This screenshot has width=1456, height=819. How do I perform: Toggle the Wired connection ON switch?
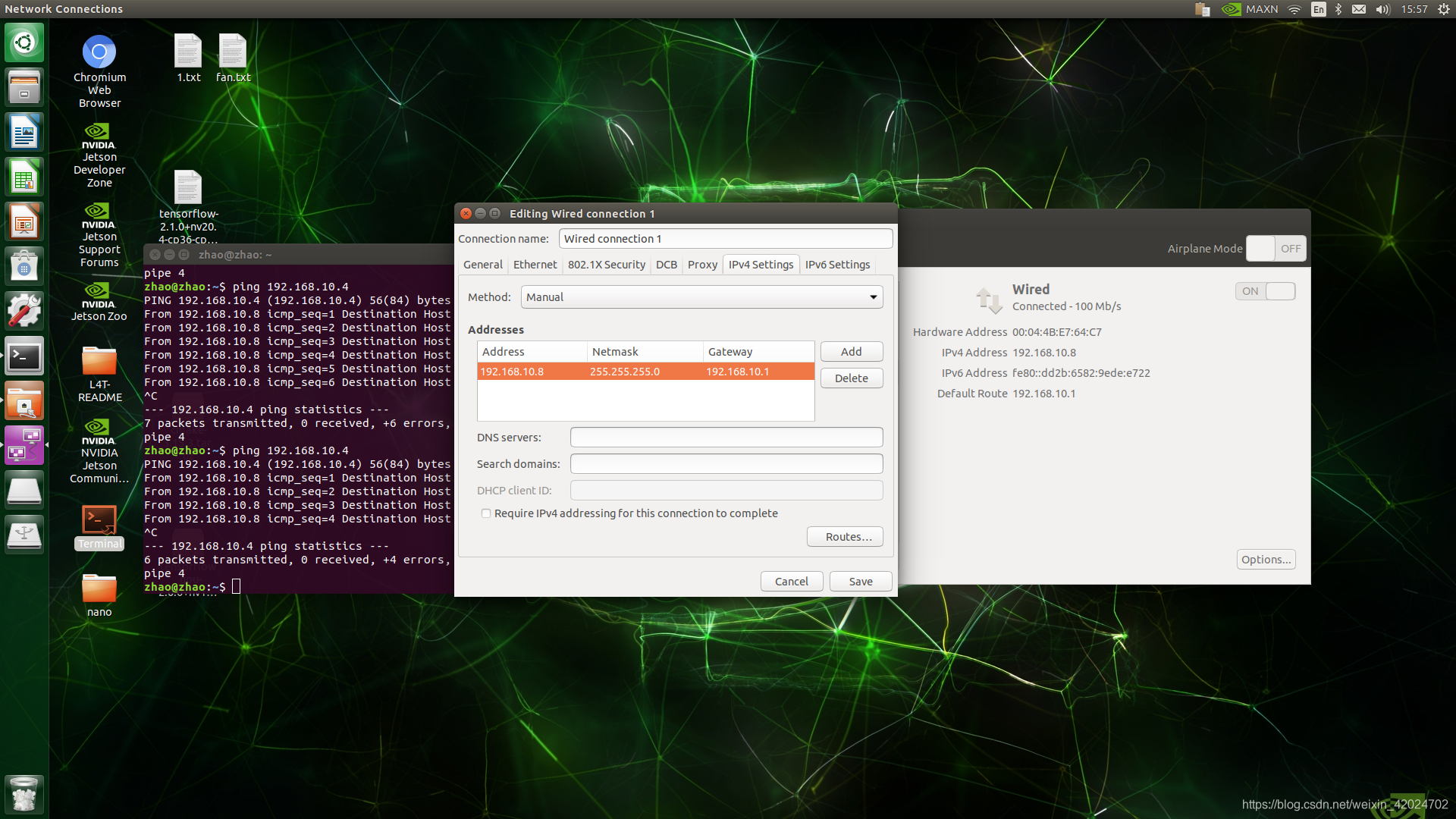[1265, 291]
